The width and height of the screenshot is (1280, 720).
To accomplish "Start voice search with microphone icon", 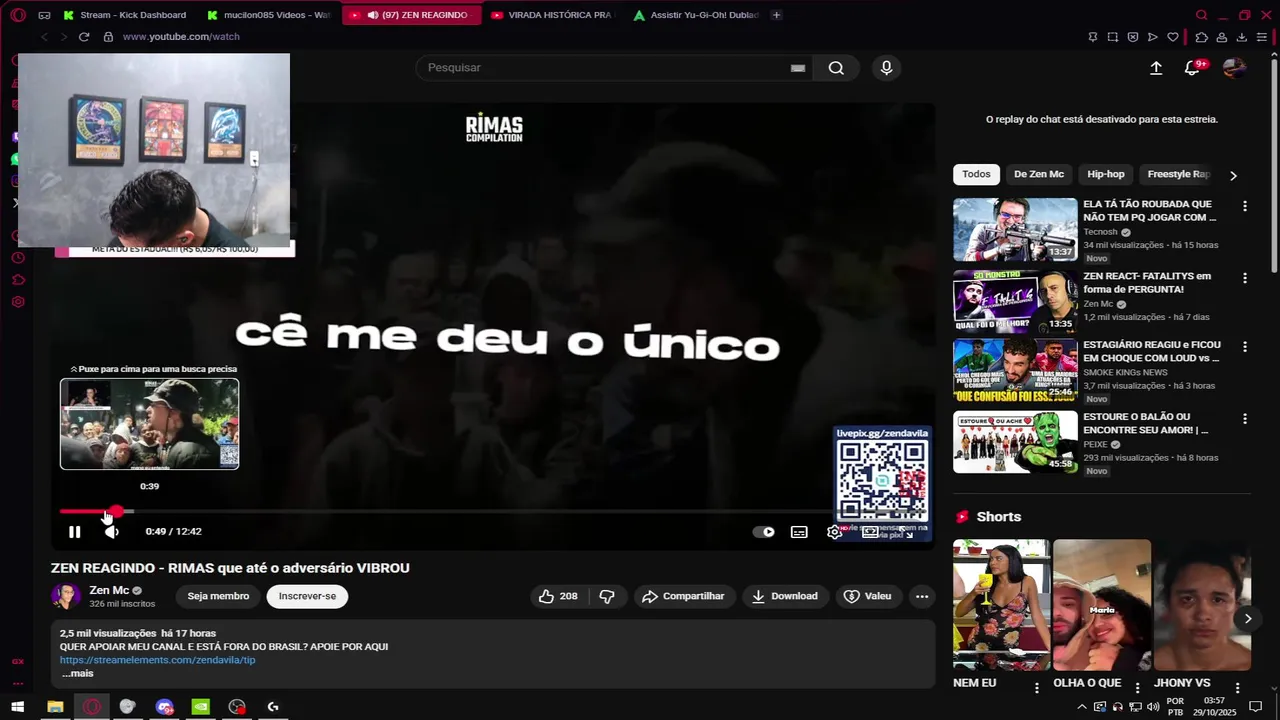I will pyautogui.click(x=886, y=68).
